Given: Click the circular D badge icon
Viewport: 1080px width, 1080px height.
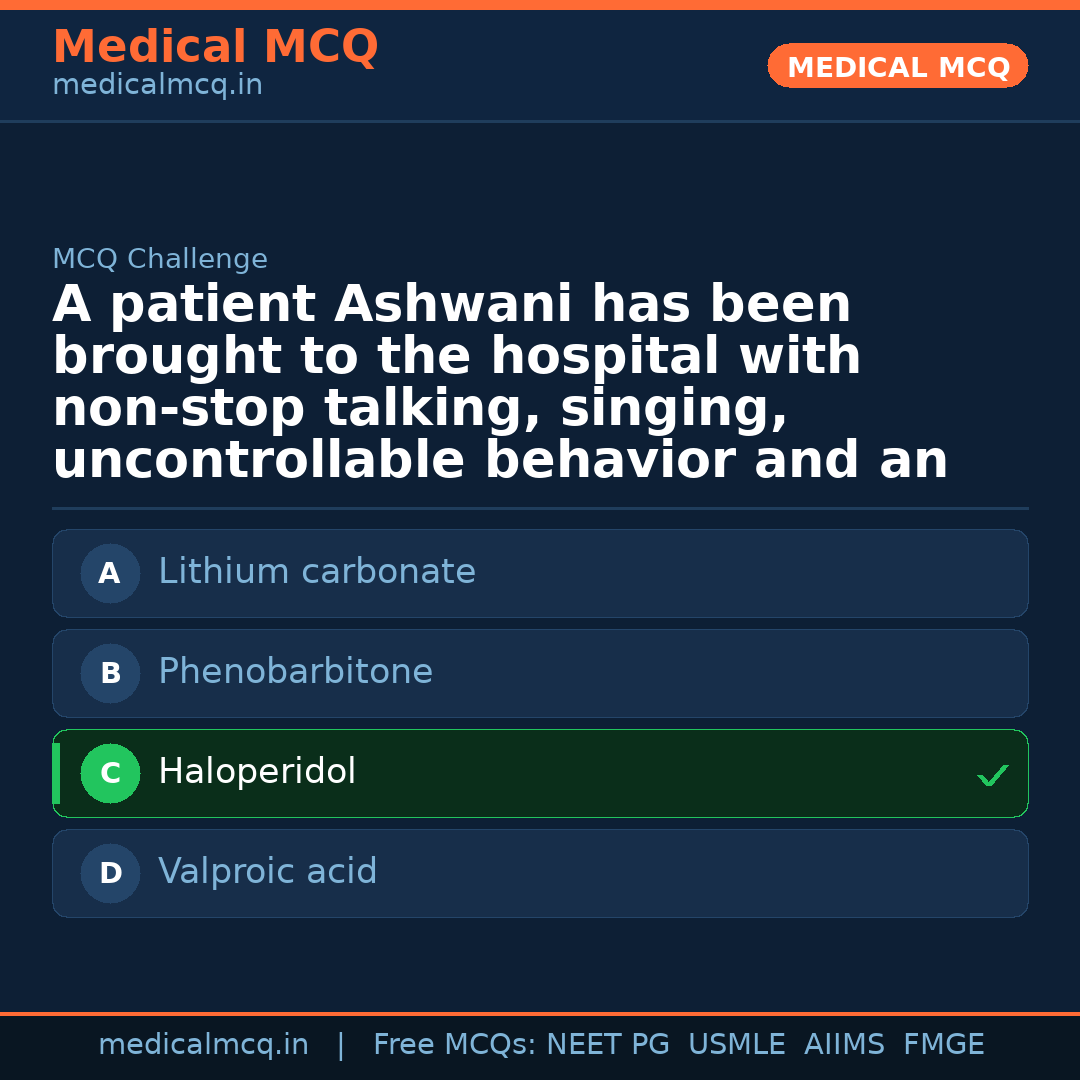Looking at the screenshot, I should [x=110, y=873].
